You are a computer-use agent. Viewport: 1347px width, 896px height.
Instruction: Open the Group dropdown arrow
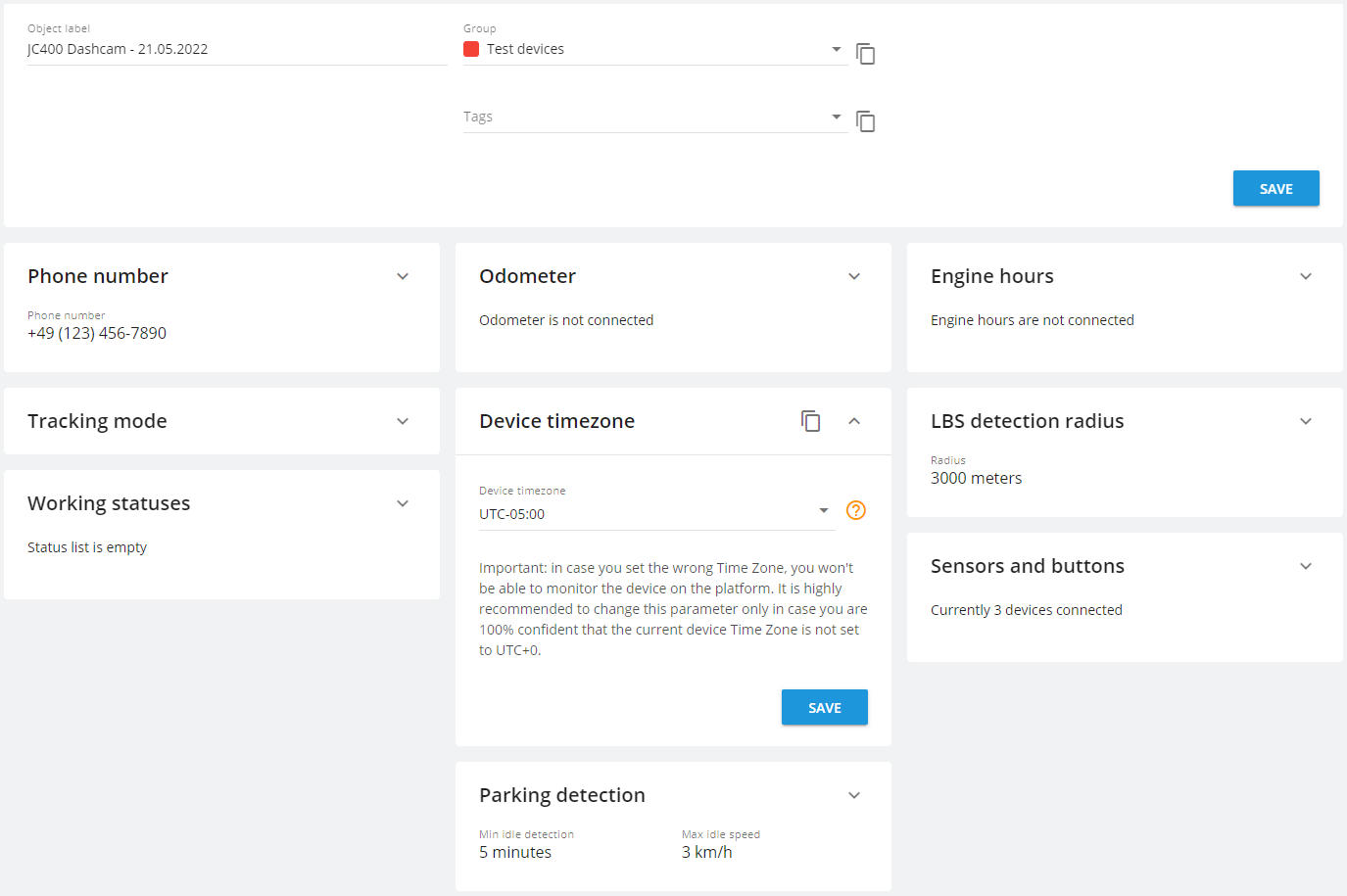click(x=837, y=49)
